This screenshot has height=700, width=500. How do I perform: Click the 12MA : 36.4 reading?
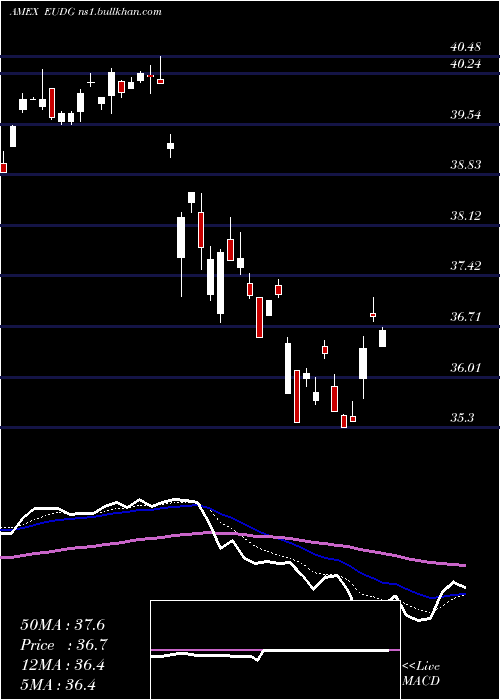coord(62,665)
